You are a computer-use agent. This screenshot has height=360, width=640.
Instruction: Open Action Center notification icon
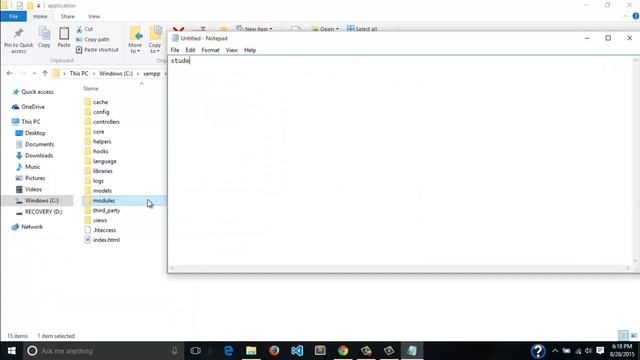[x=600, y=351]
